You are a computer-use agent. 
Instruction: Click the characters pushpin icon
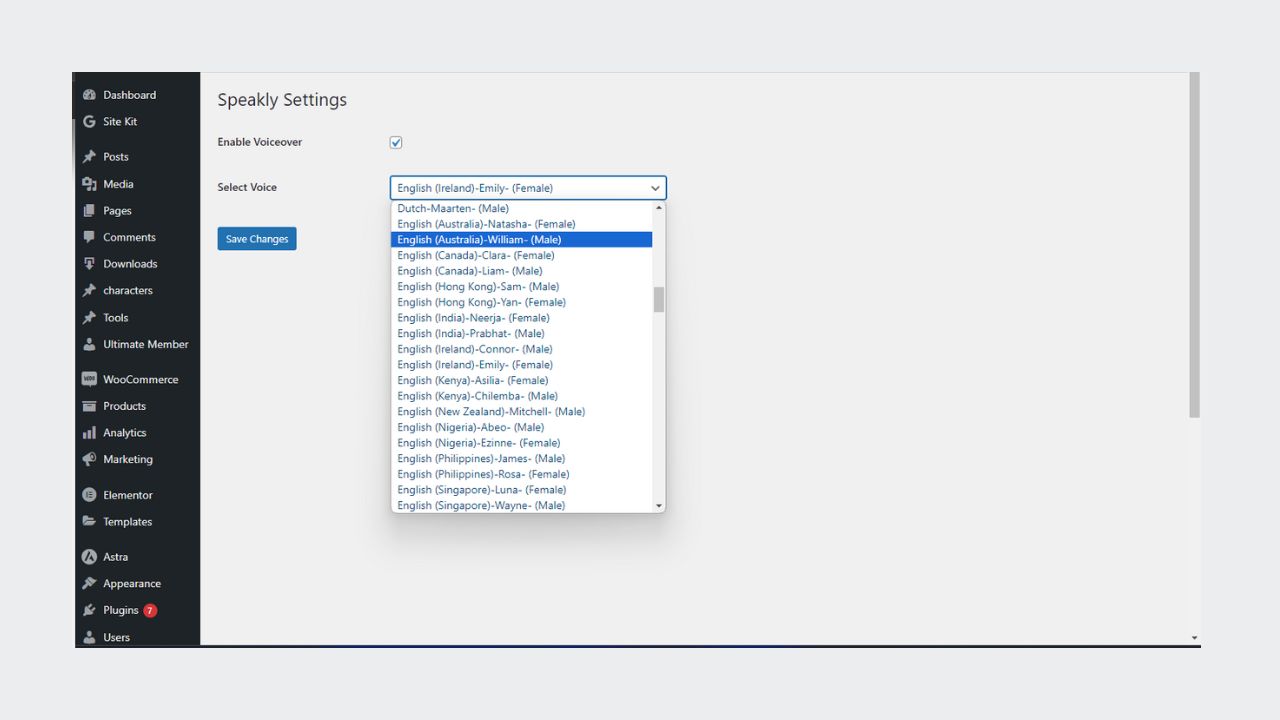point(89,291)
